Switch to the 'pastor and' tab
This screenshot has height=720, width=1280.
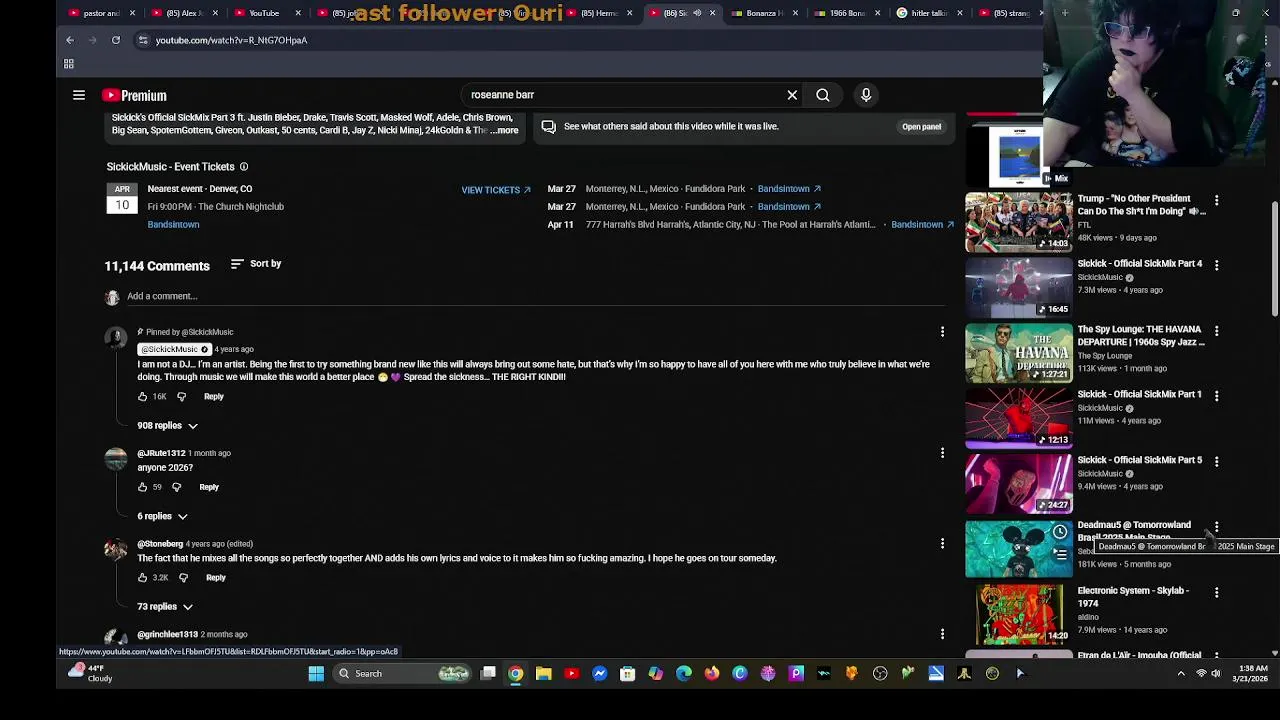coord(101,13)
